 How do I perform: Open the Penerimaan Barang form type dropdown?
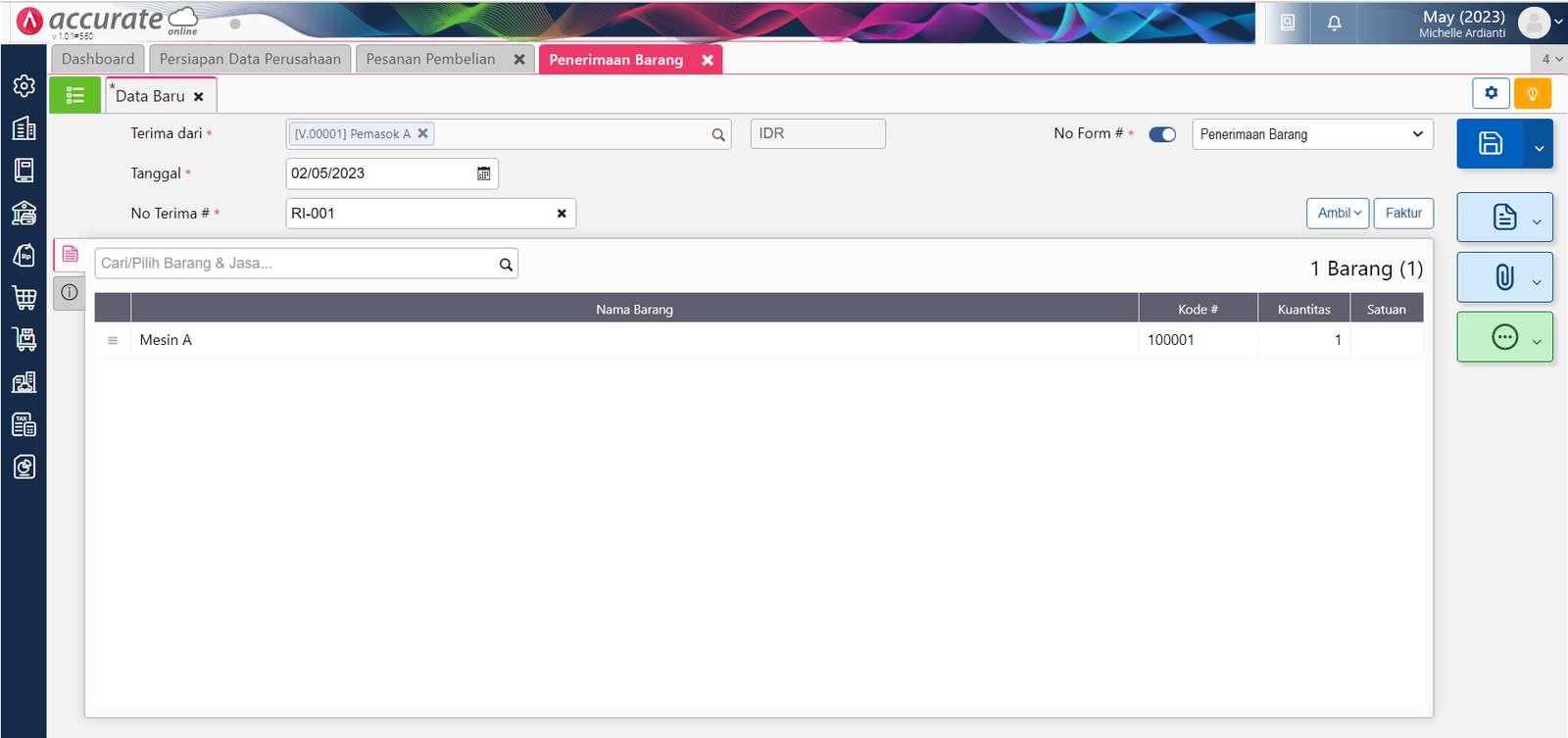click(x=1311, y=134)
